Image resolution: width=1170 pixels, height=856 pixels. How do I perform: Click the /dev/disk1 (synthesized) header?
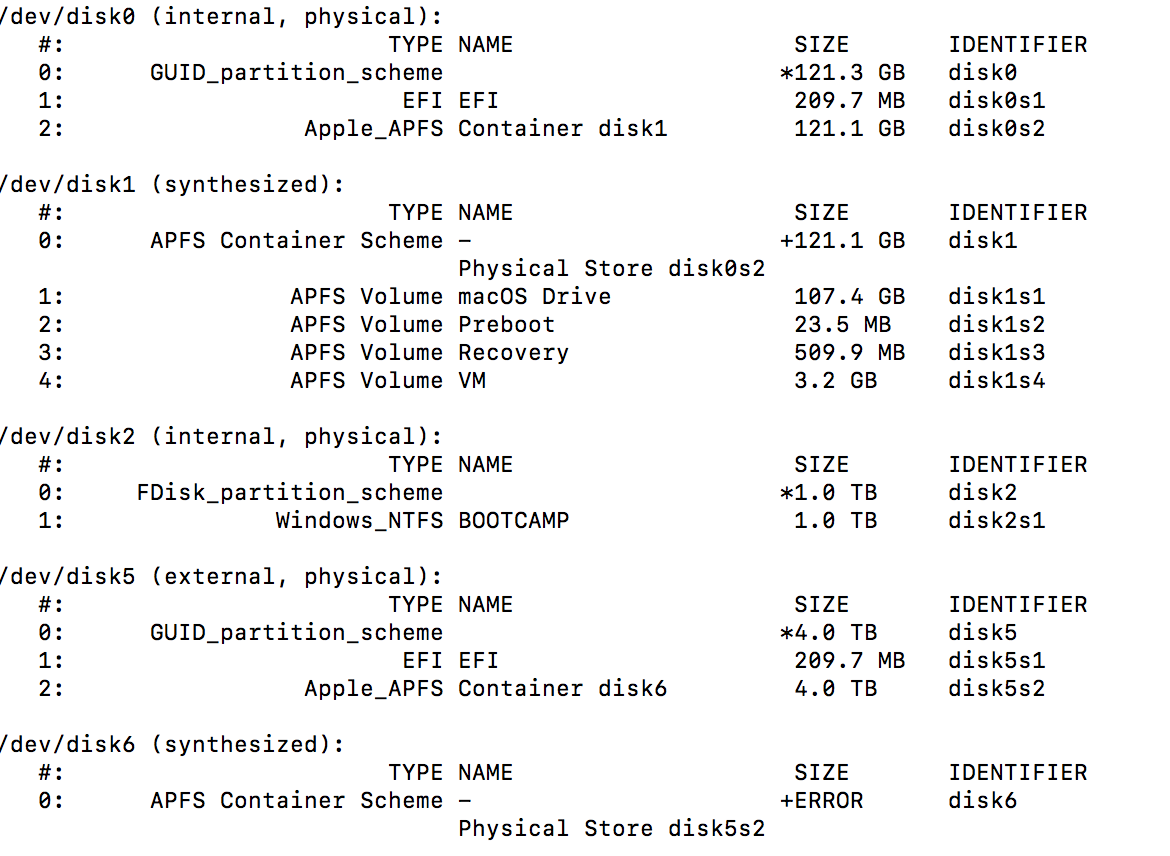pos(172,185)
